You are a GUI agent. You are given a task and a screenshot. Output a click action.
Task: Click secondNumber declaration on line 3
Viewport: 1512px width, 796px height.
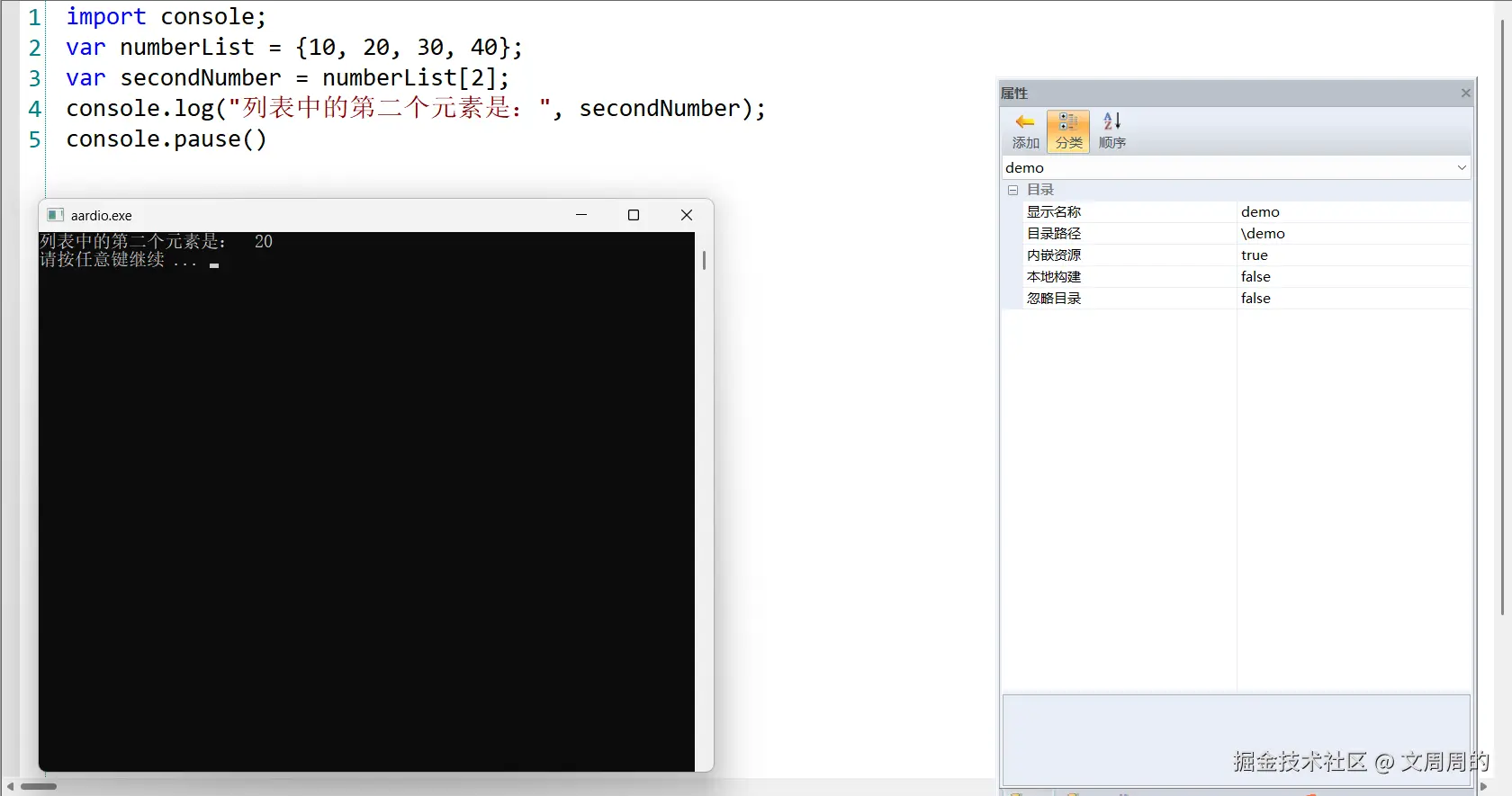[201, 78]
